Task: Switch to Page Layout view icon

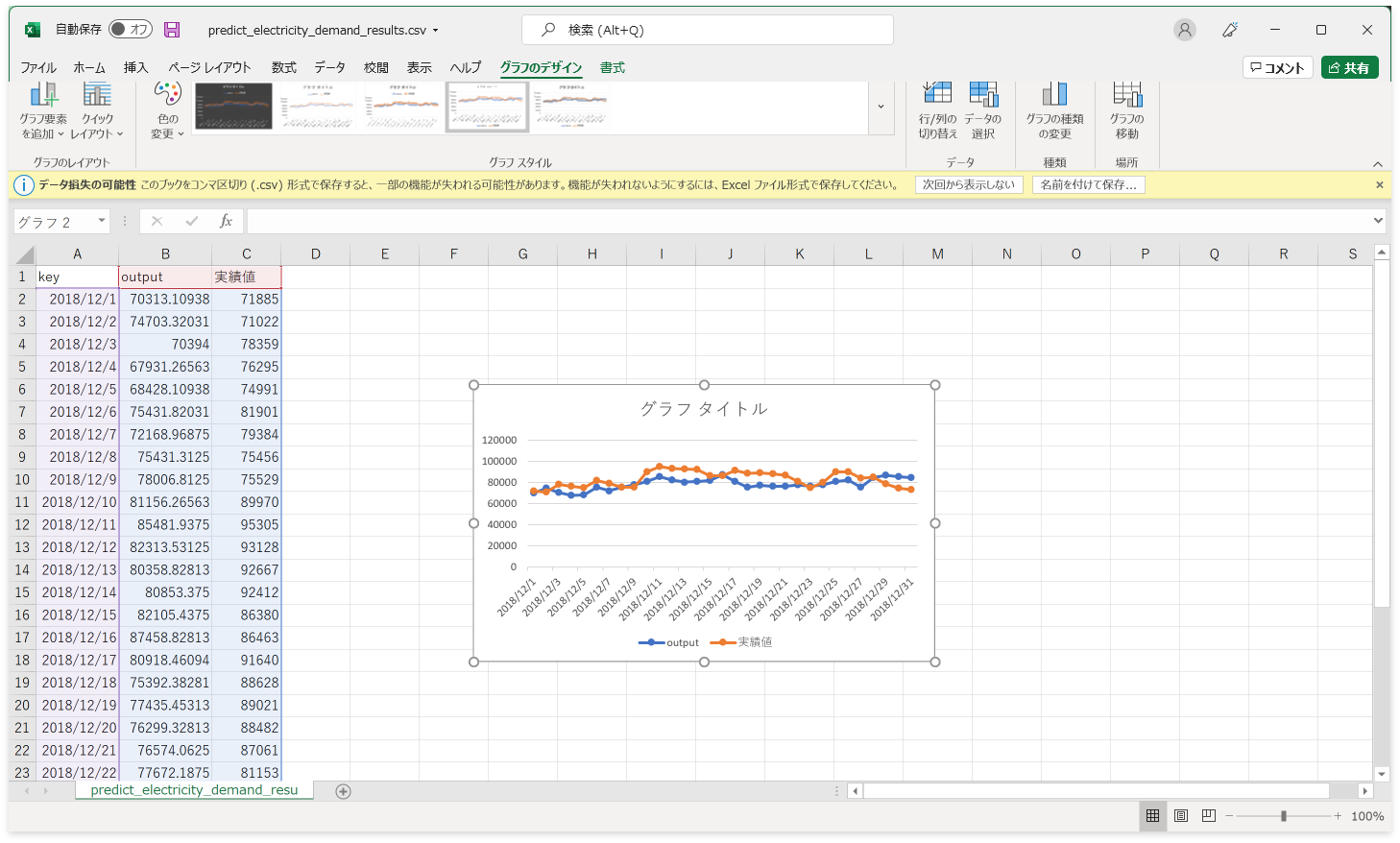Action: [x=1181, y=816]
